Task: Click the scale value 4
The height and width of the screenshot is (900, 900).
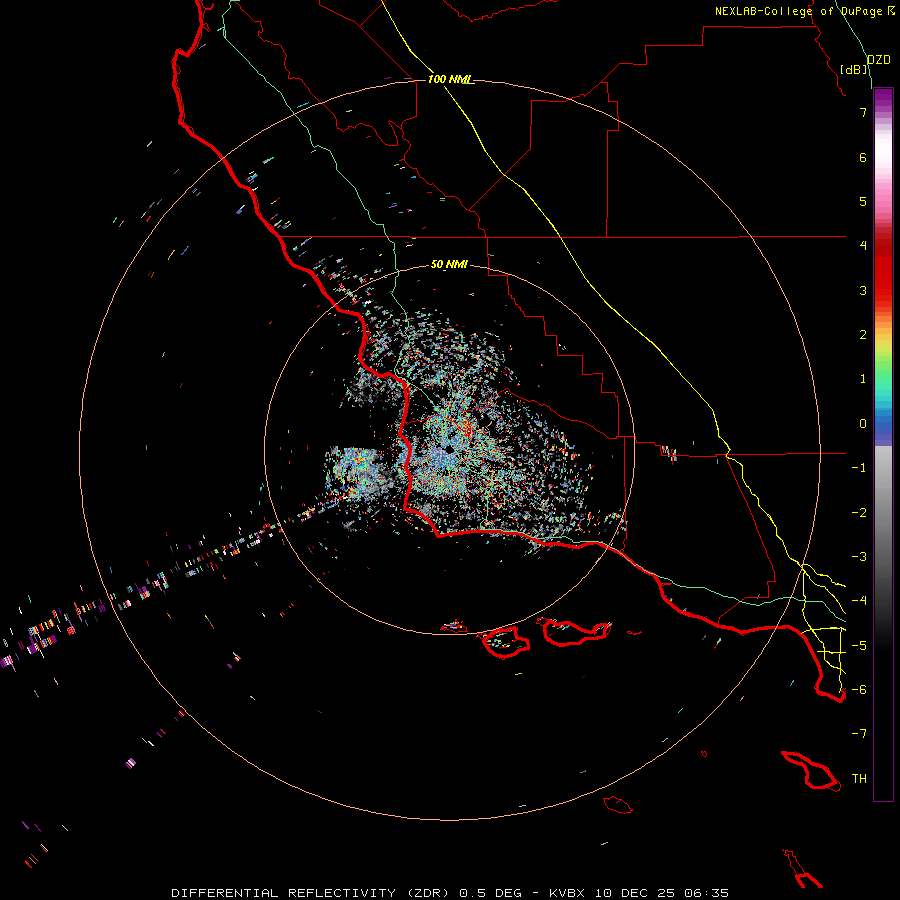Action: coord(863,246)
